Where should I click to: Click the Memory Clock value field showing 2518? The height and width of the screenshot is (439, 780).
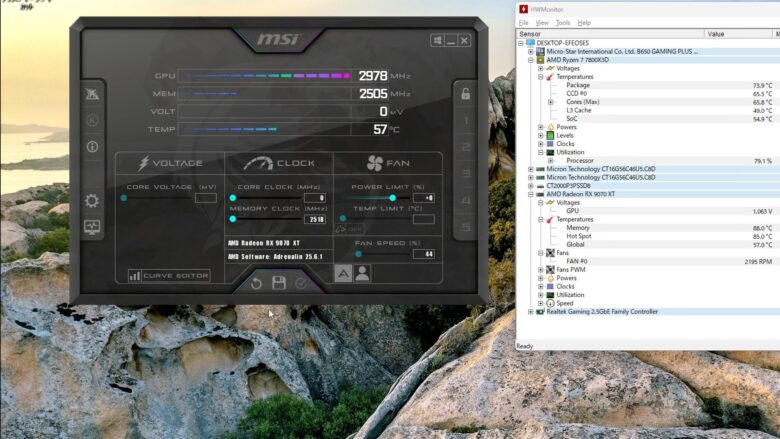tap(314, 219)
